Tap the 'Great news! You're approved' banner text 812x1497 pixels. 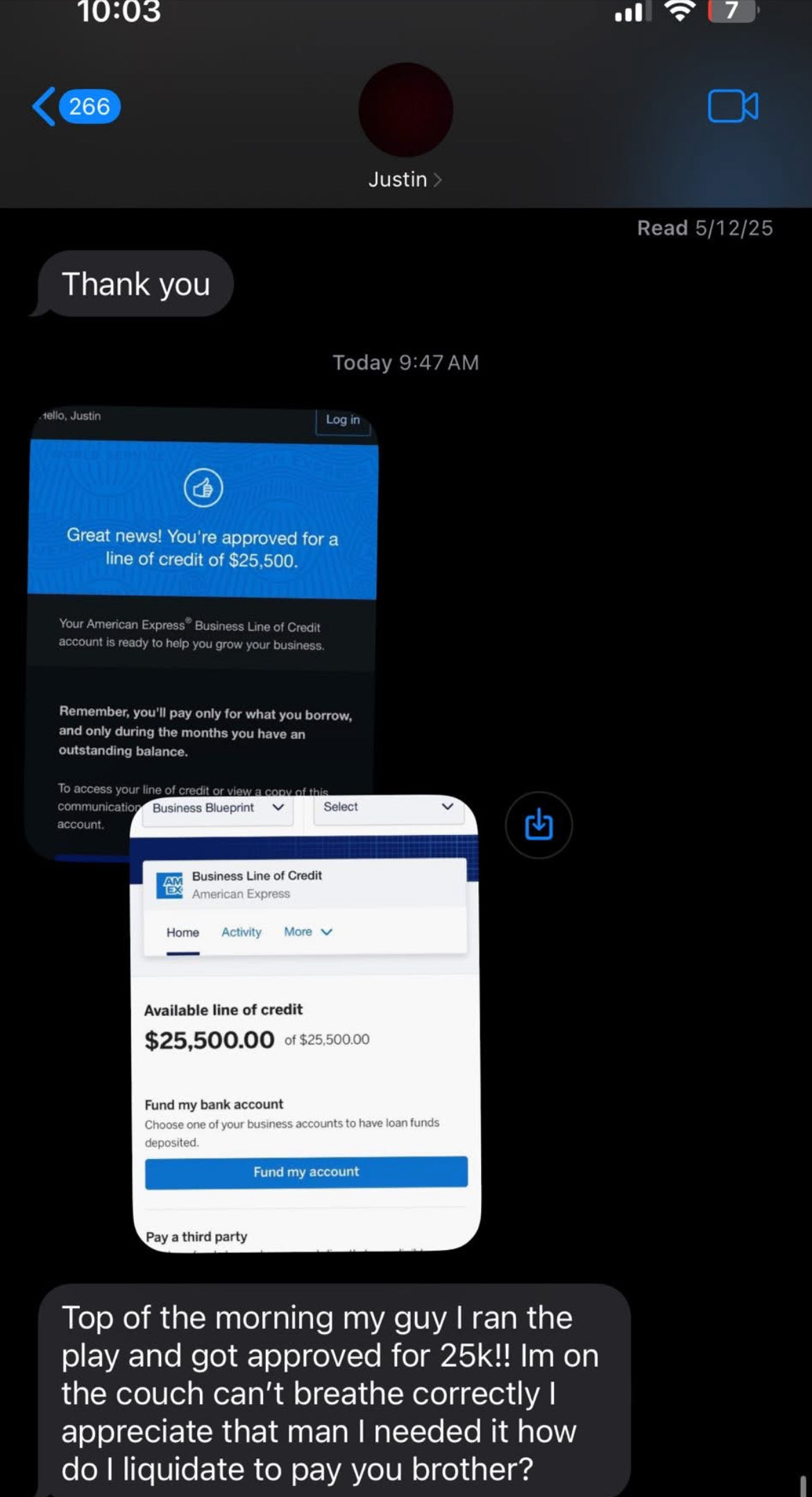(202, 548)
